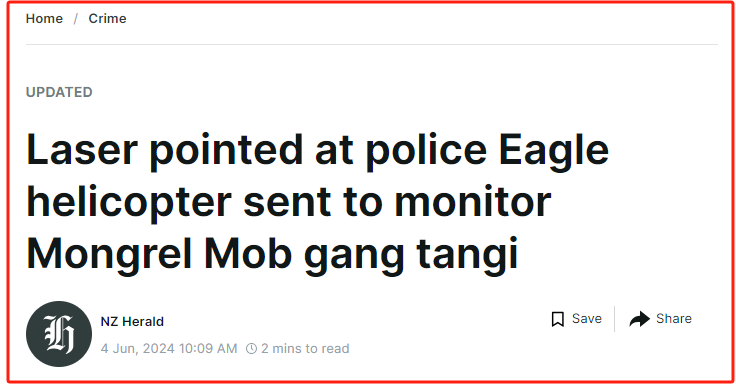Click the '10:09 AM' publish time
736x385 pixels.
point(207,348)
